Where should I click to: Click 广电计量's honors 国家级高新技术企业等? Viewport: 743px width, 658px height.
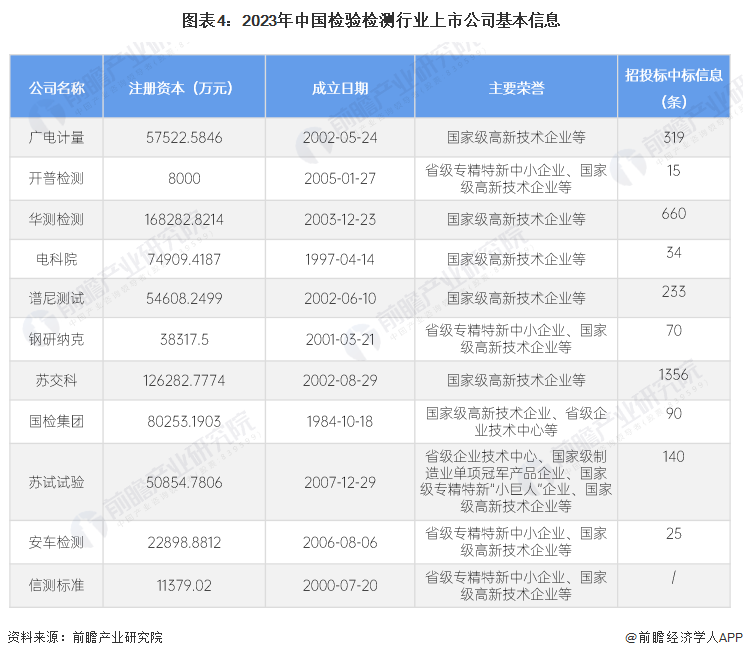click(516, 137)
